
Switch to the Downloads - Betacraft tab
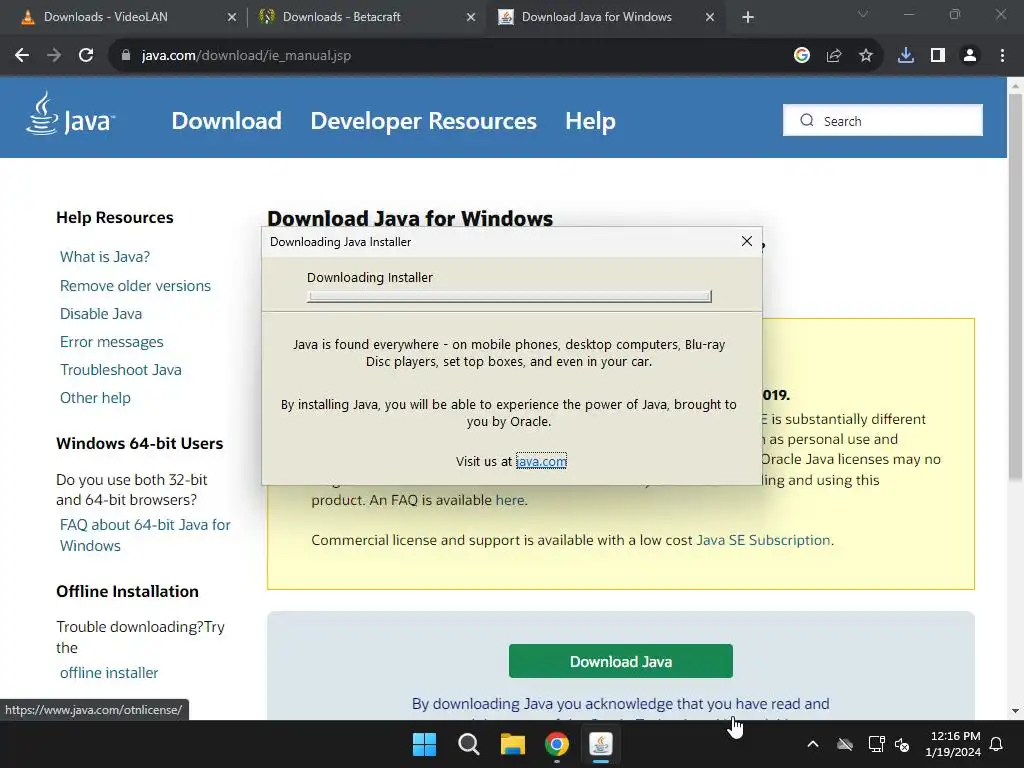point(366,17)
